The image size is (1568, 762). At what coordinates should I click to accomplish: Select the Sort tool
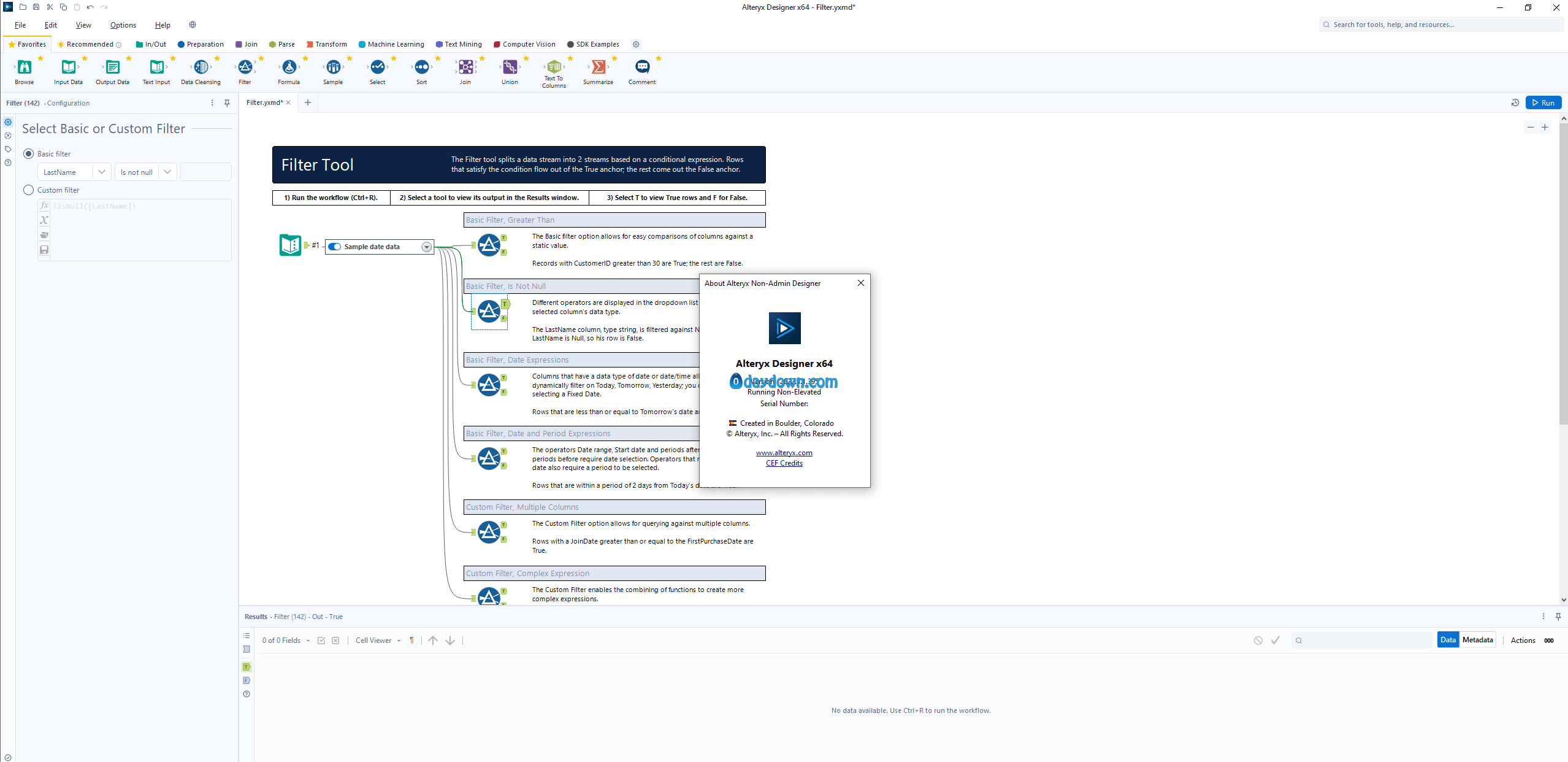[422, 67]
